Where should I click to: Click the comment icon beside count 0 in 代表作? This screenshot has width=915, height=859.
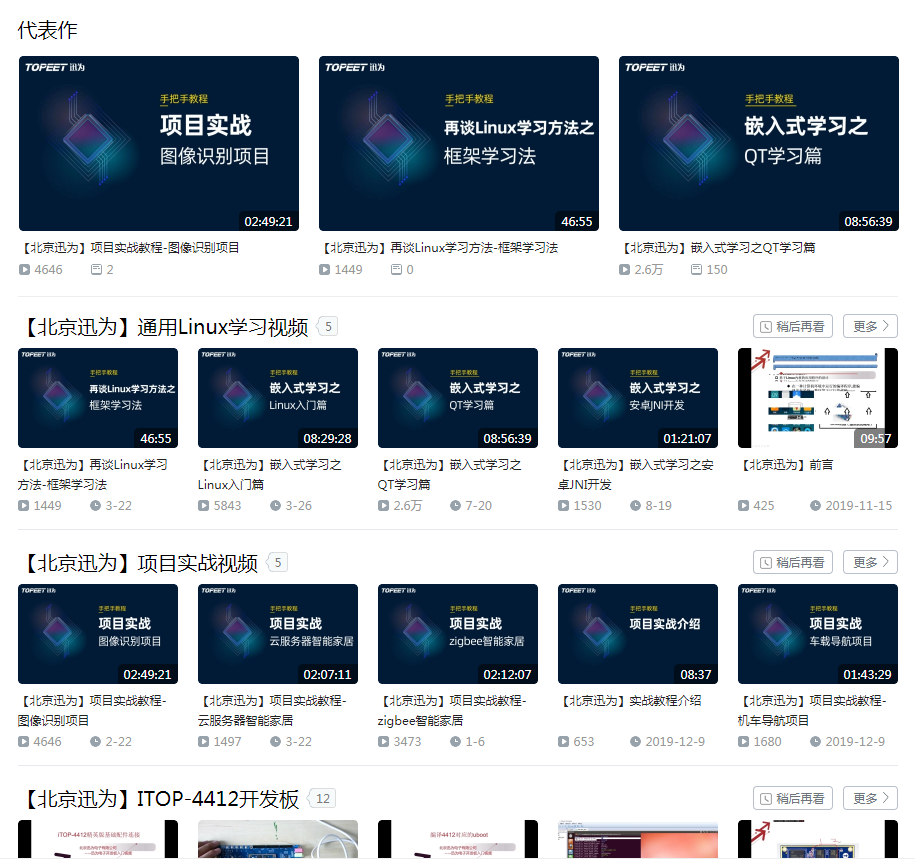point(396,270)
